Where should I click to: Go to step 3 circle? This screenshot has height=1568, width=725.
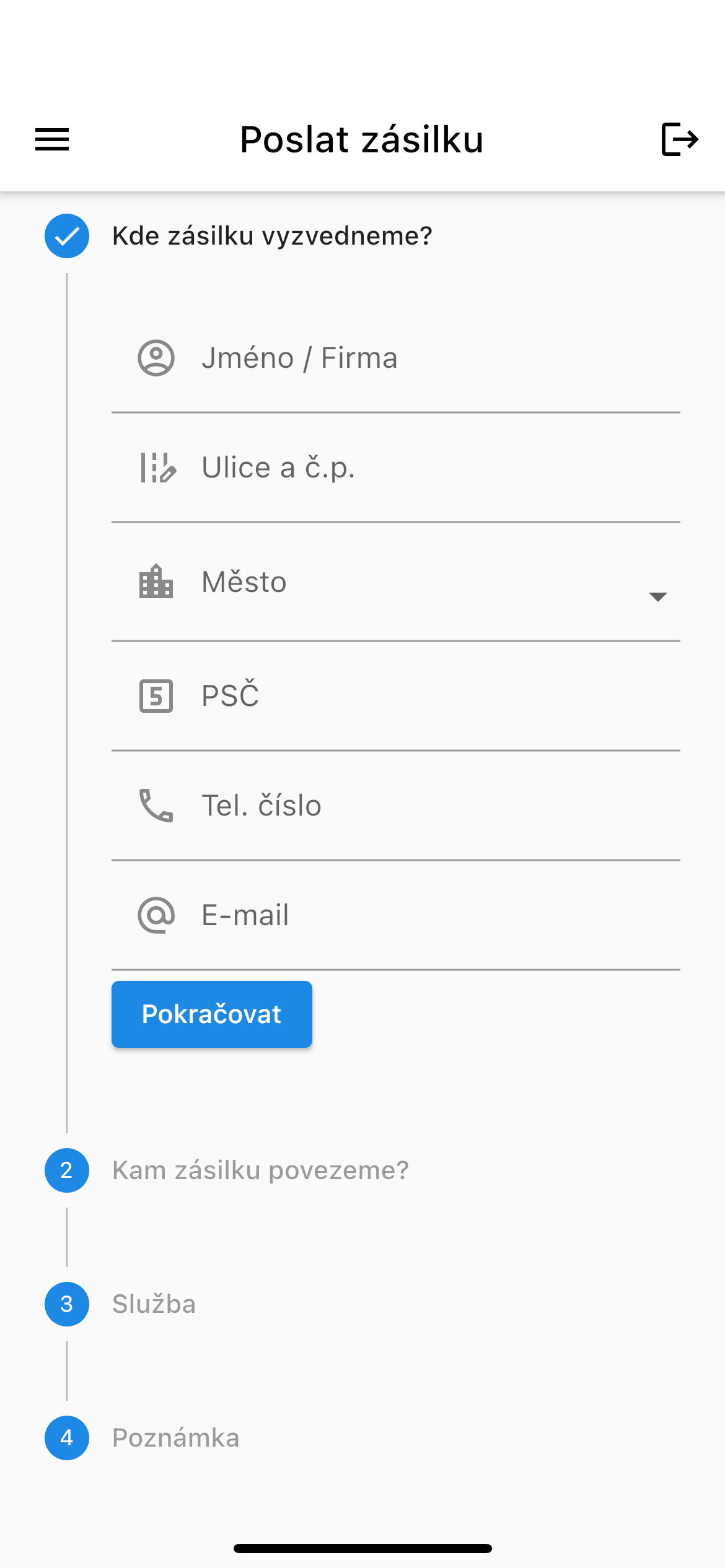[x=67, y=1304]
